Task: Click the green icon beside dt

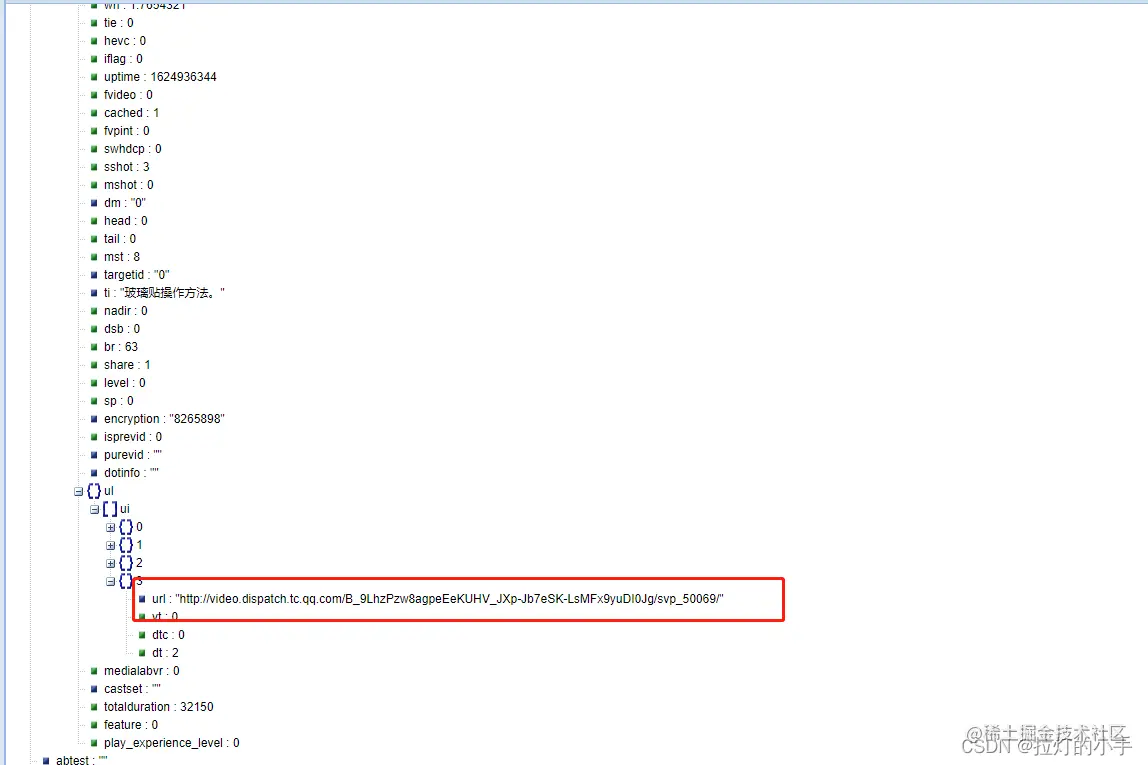Action: click(x=142, y=653)
